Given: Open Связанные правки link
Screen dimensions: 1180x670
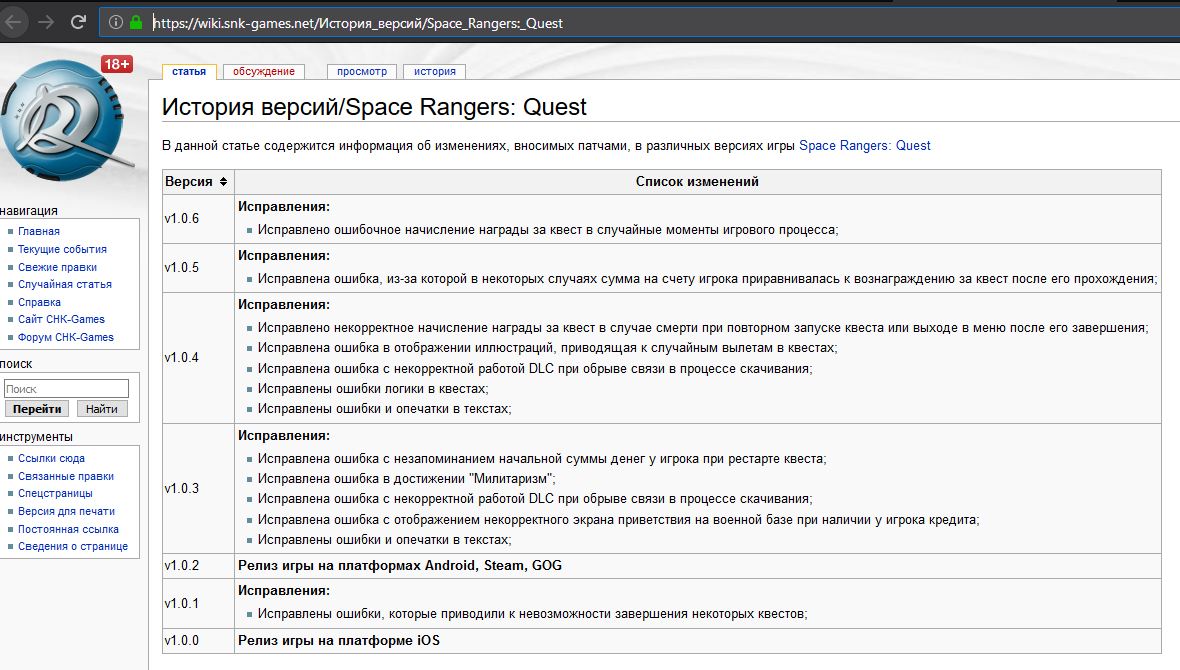Looking at the screenshot, I should pos(66,477).
